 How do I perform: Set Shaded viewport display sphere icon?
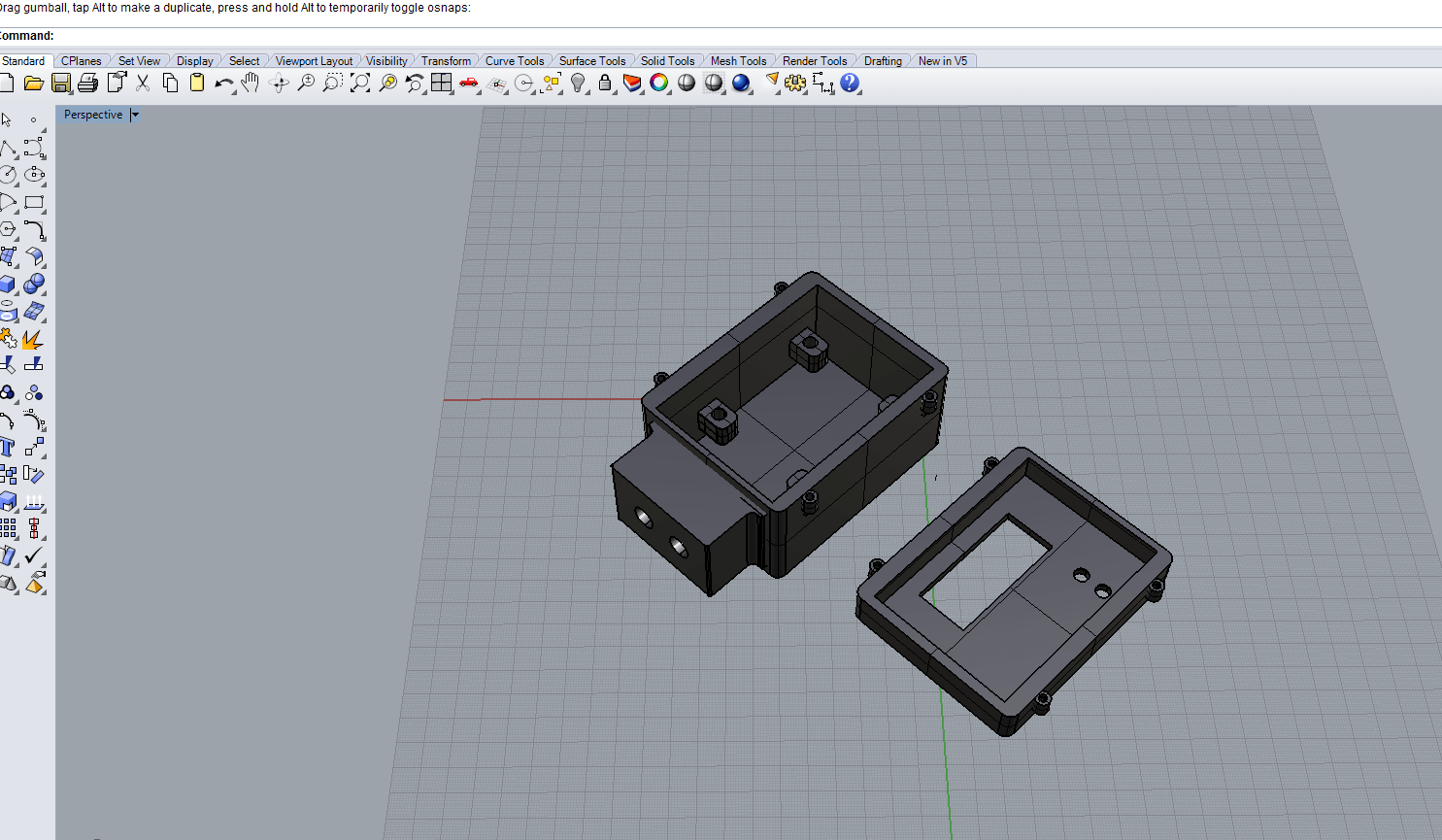tap(687, 84)
